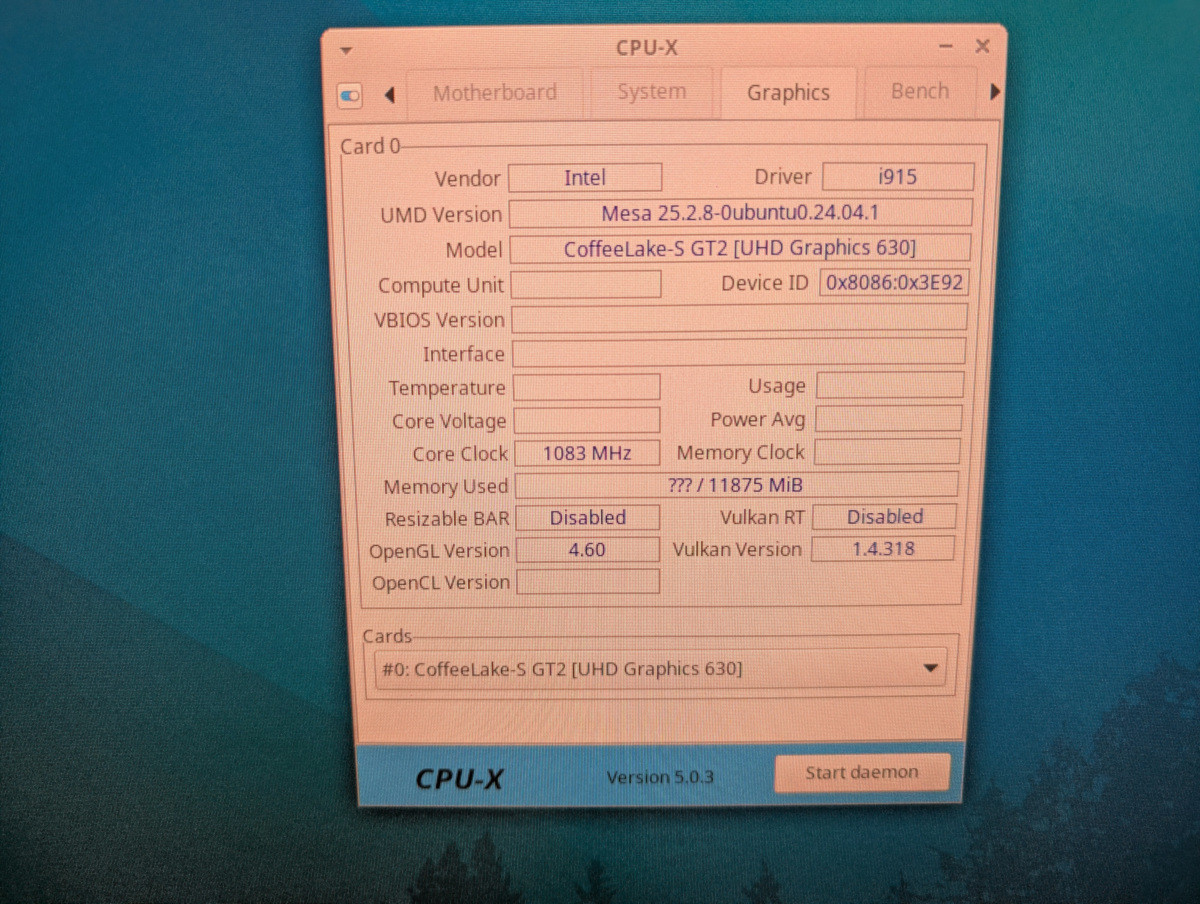The height and width of the screenshot is (904, 1200).
Task: Click the empty Memory Clock field
Action: coord(887,451)
